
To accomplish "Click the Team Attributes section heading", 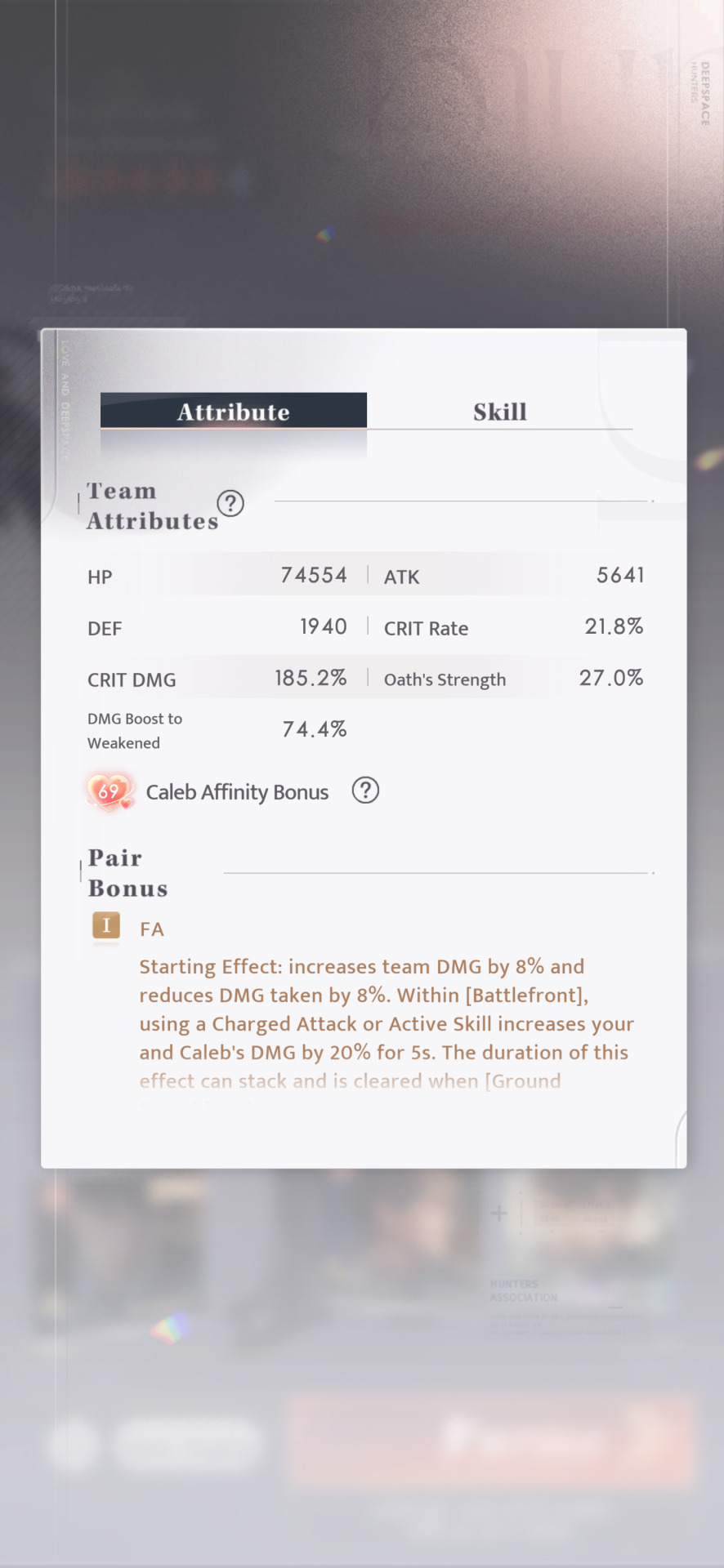I will tap(153, 506).
